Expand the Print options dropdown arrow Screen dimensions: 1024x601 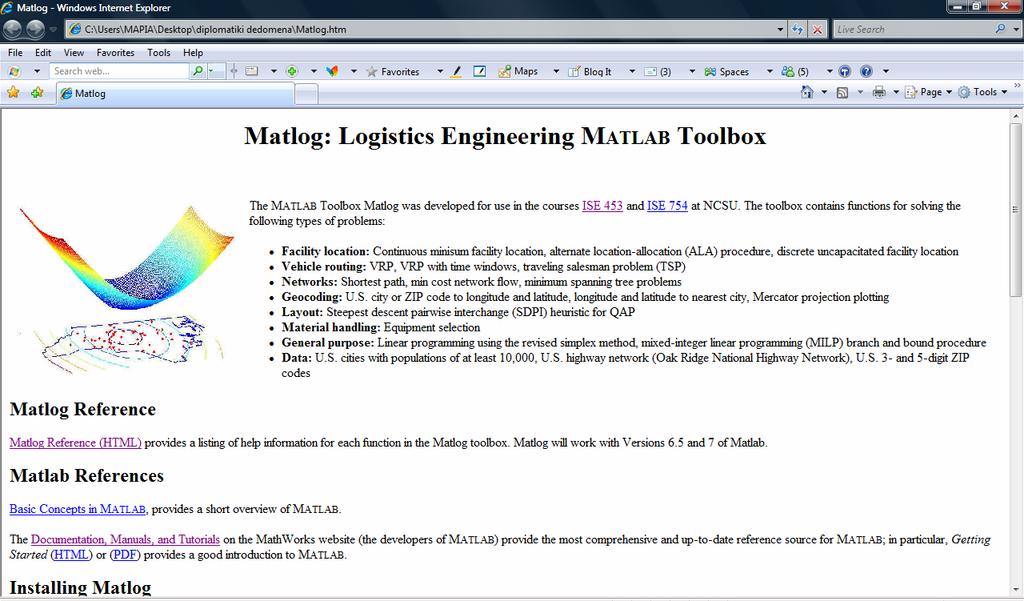(x=896, y=92)
